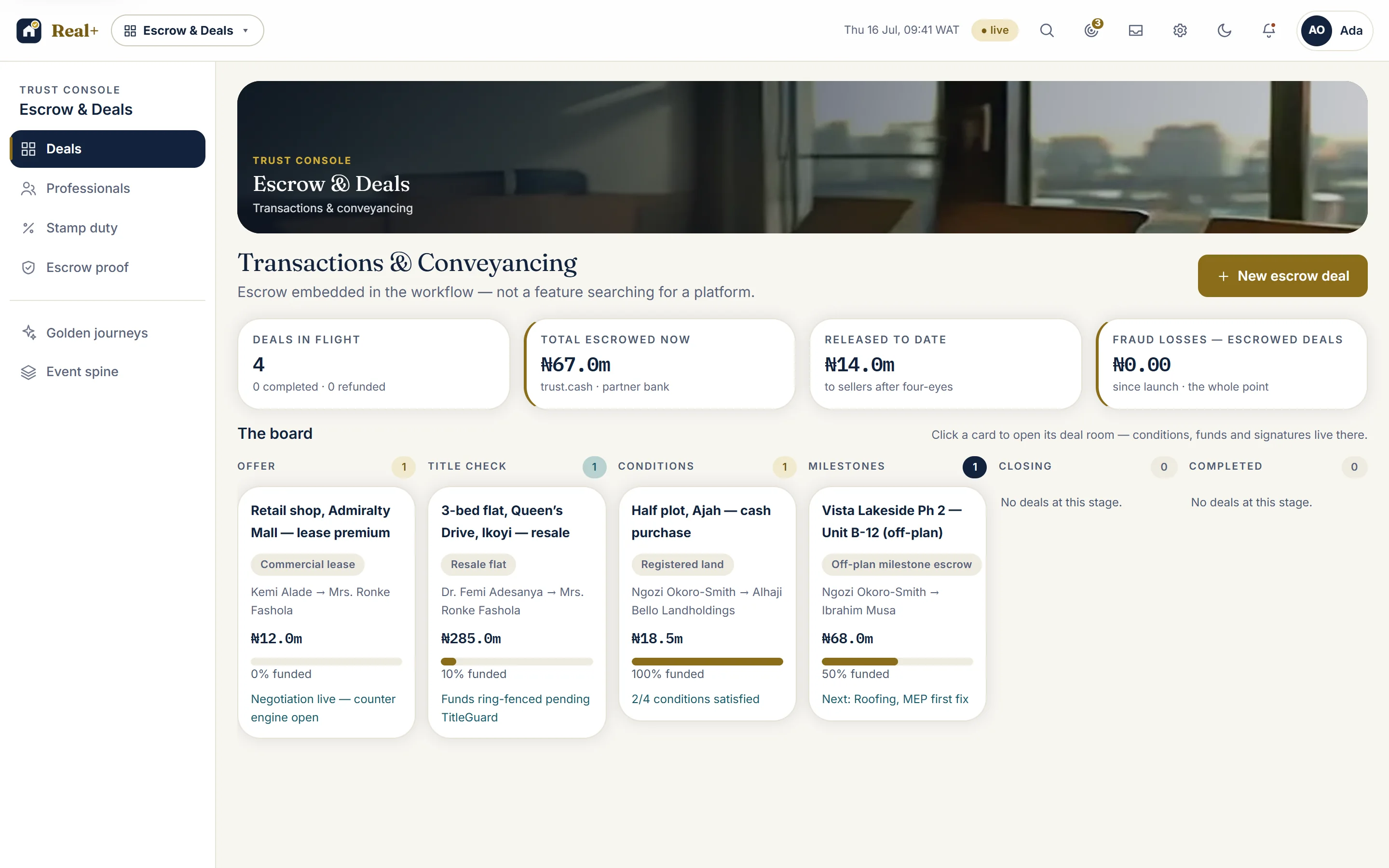1389x868 pixels.
Task: Open the Total escrowed now card
Action: click(x=659, y=364)
